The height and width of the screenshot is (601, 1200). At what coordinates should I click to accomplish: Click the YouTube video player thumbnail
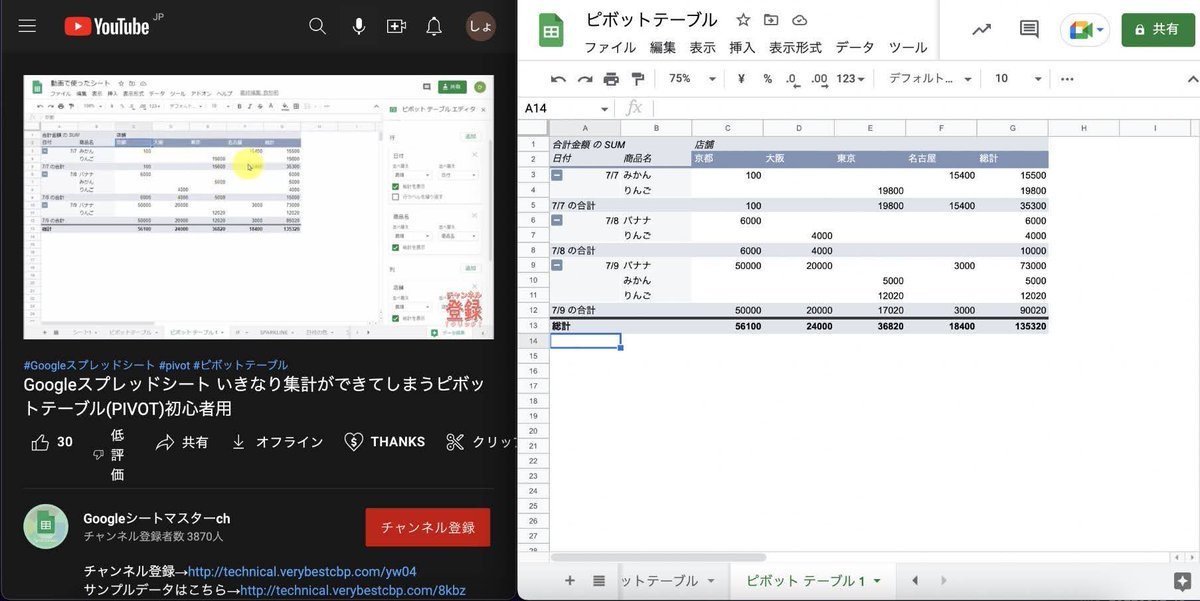click(x=259, y=207)
